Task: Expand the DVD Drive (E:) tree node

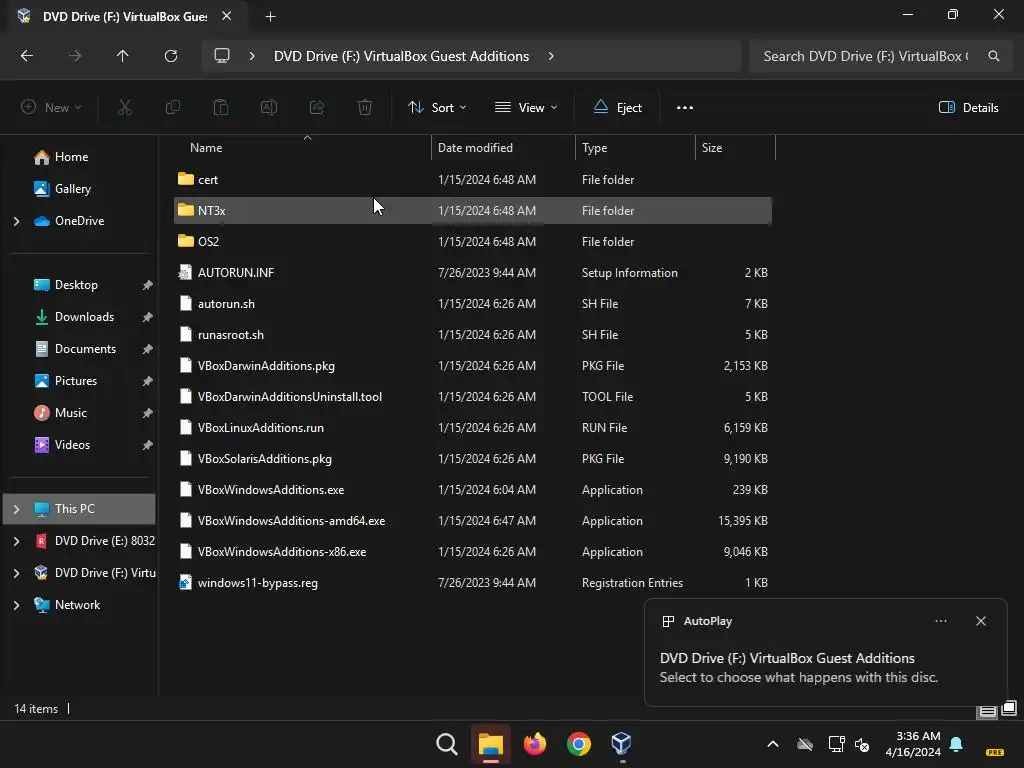Action: coord(16,541)
